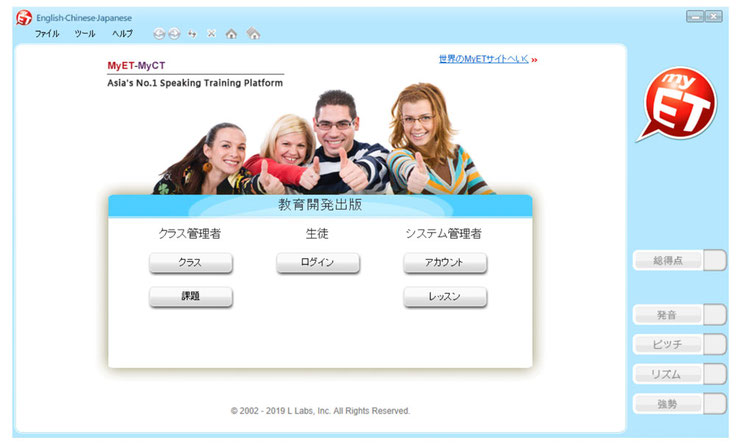
Task: Click the refresh arrows toolbar icon
Action: click(x=192, y=34)
